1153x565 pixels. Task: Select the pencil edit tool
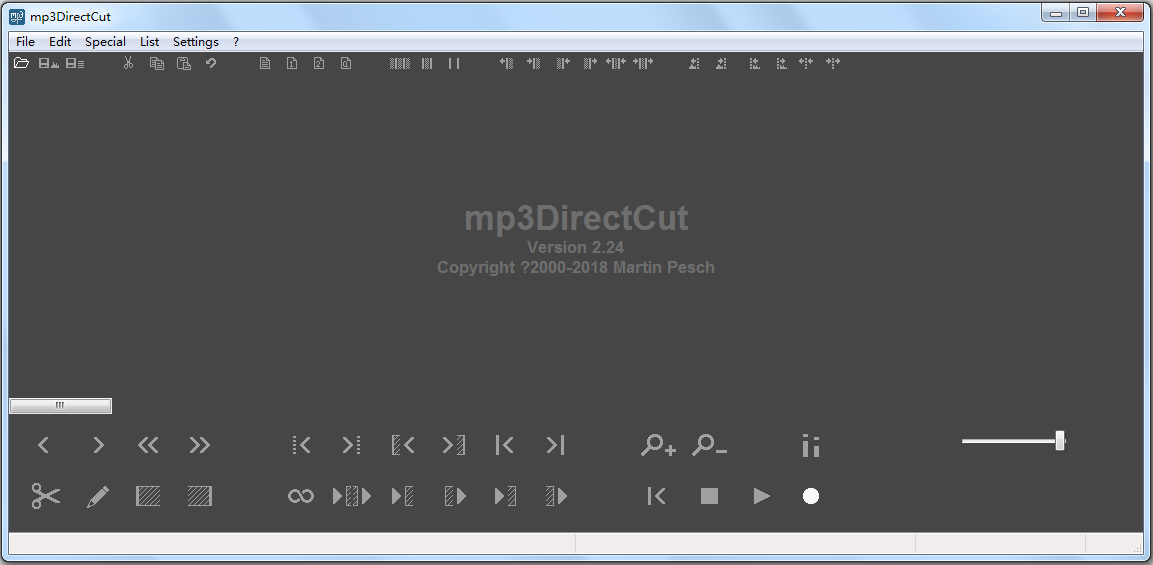98,496
